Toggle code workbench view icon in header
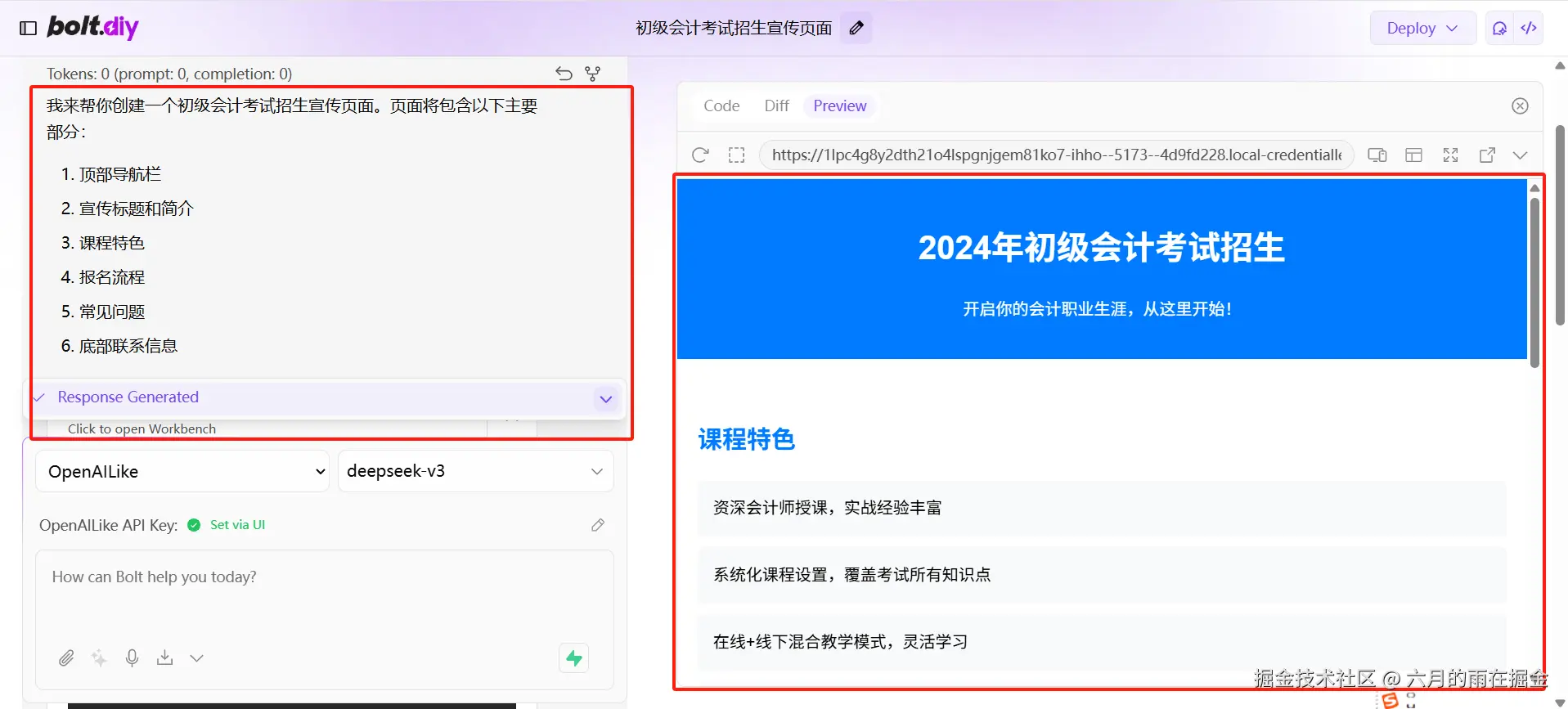This screenshot has height=709, width=1568. tap(1529, 28)
